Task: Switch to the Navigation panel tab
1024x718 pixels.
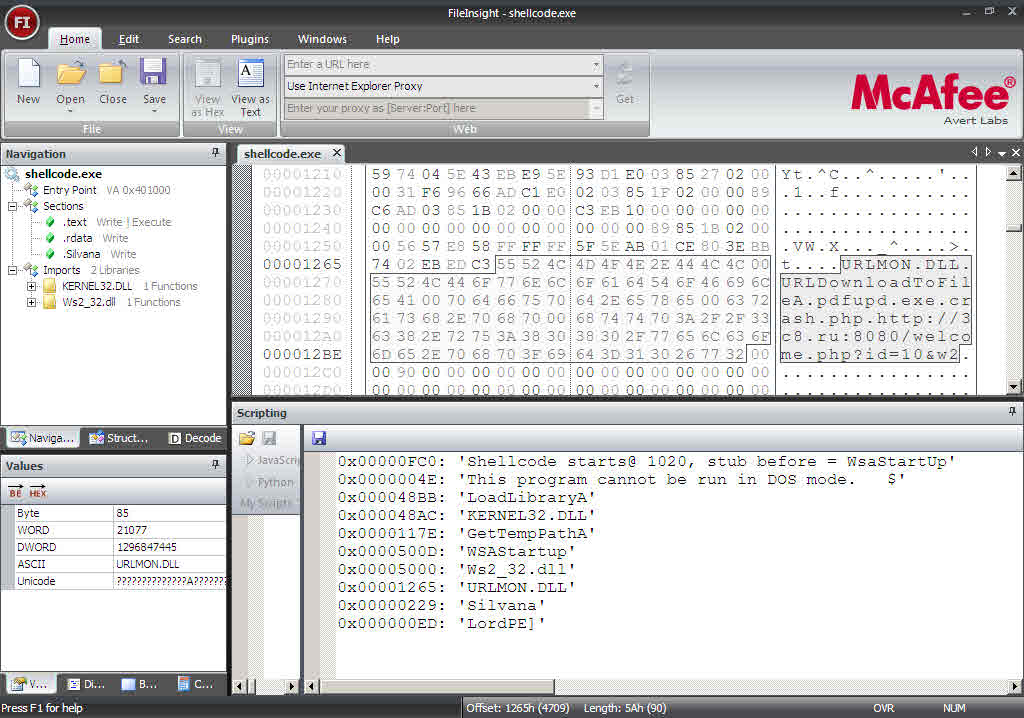Action: pyautogui.click(x=42, y=438)
